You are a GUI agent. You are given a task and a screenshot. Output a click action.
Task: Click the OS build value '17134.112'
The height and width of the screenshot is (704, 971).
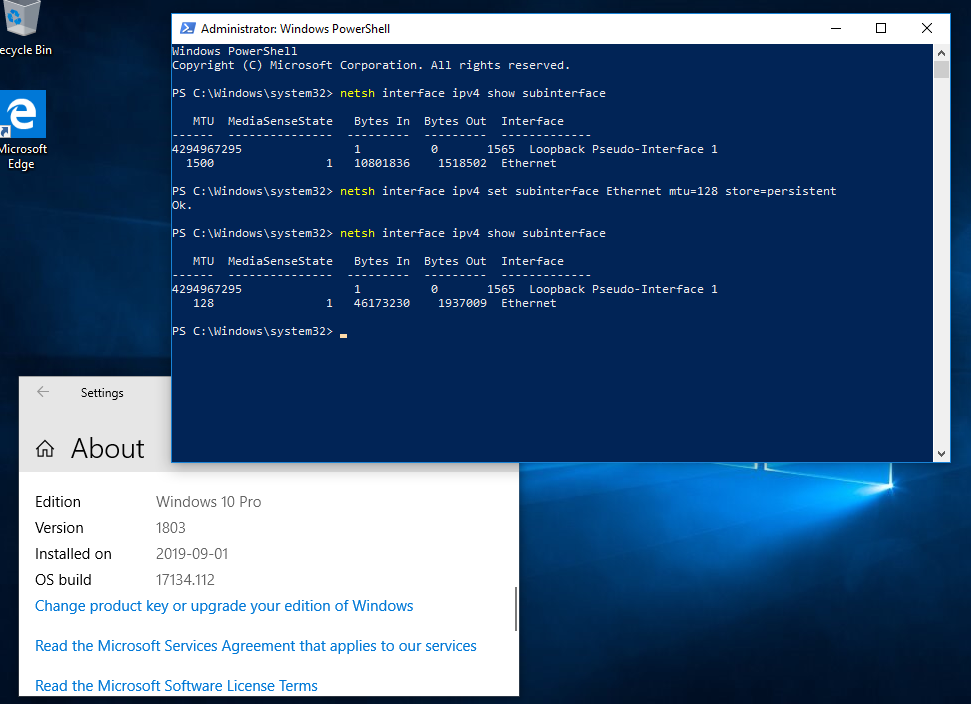pos(185,580)
